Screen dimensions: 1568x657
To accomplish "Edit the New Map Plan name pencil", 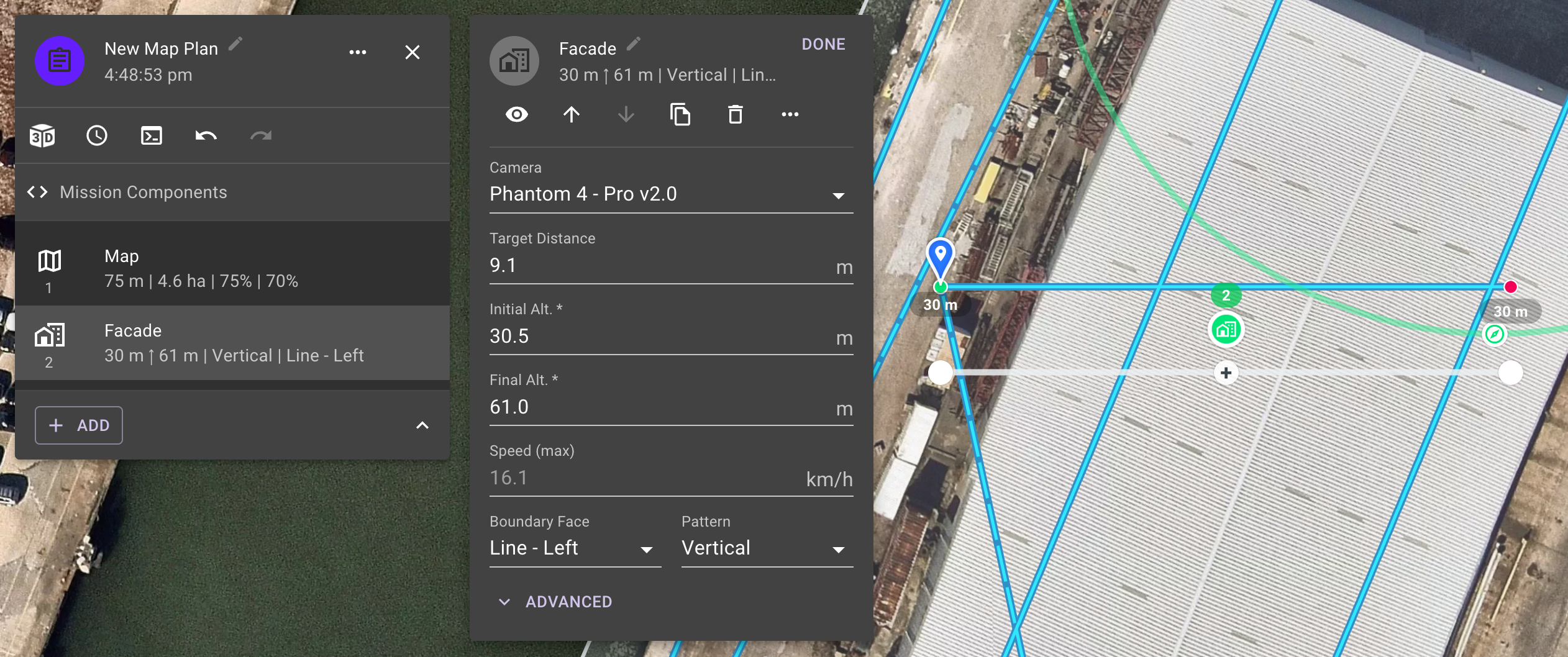I will pyautogui.click(x=235, y=43).
